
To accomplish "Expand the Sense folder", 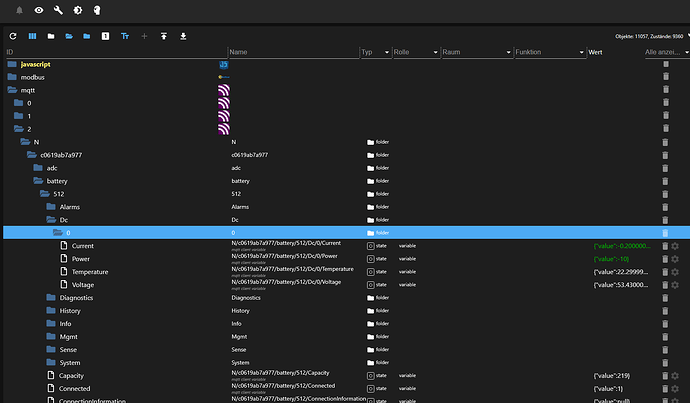I will [51, 349].
